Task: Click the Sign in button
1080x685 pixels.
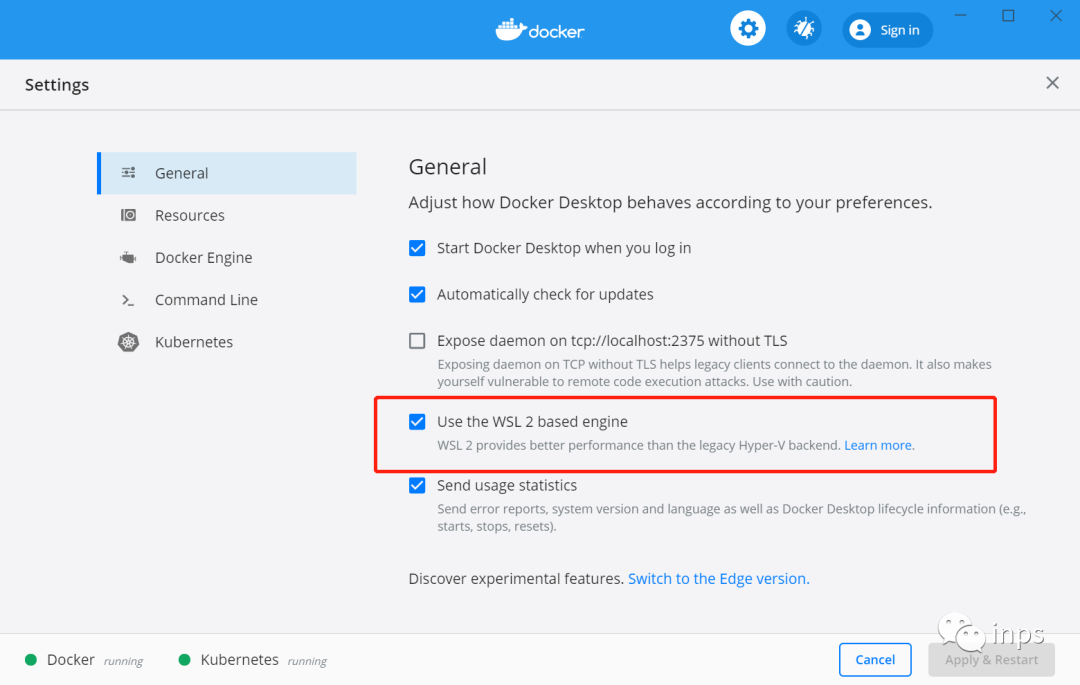Action: pyautogui.click(x=887, y=30)
